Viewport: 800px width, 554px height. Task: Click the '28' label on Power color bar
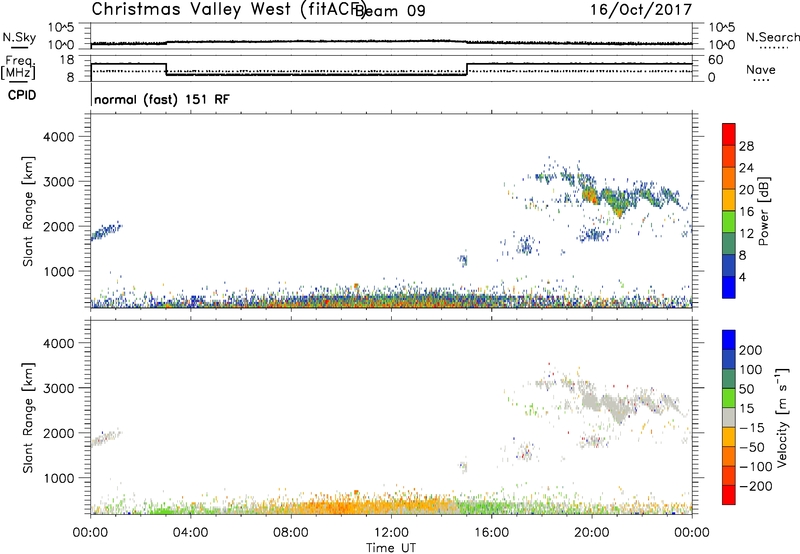coord(746,146)
